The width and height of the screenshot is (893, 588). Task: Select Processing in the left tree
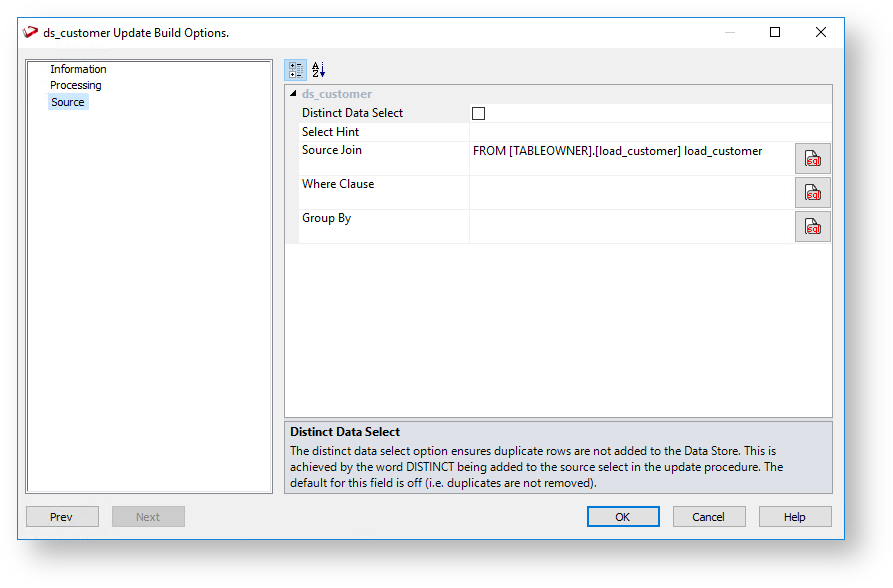point(76,85)
